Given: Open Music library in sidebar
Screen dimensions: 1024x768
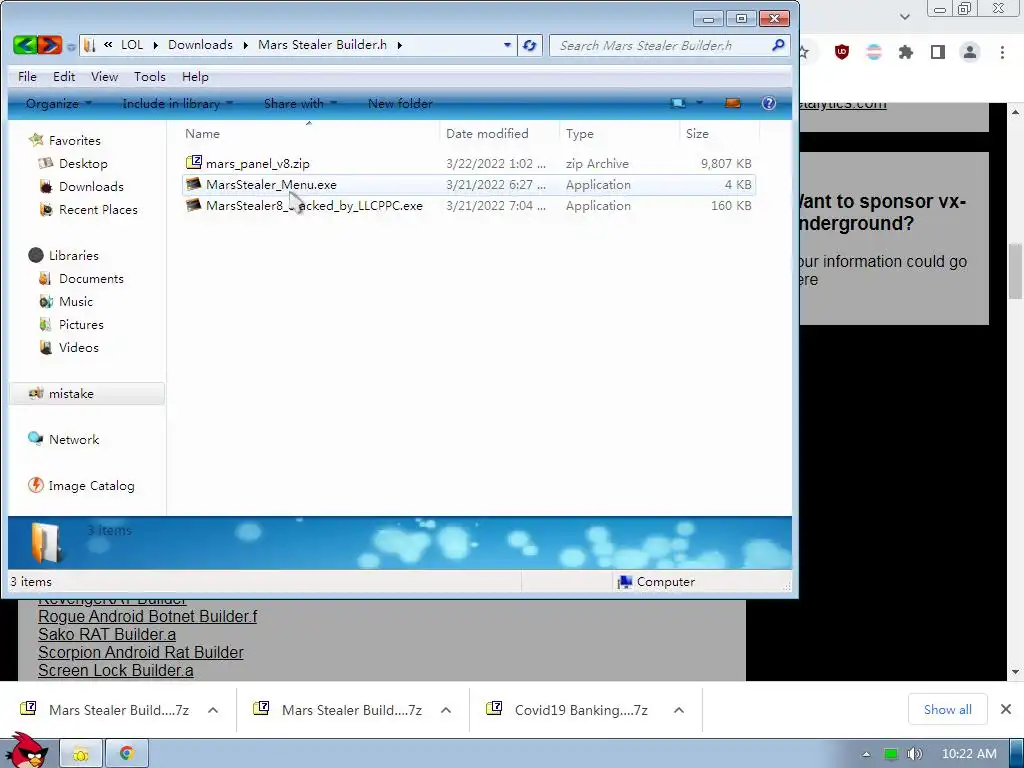Looking at the screenshot, I should click(75, 302).
